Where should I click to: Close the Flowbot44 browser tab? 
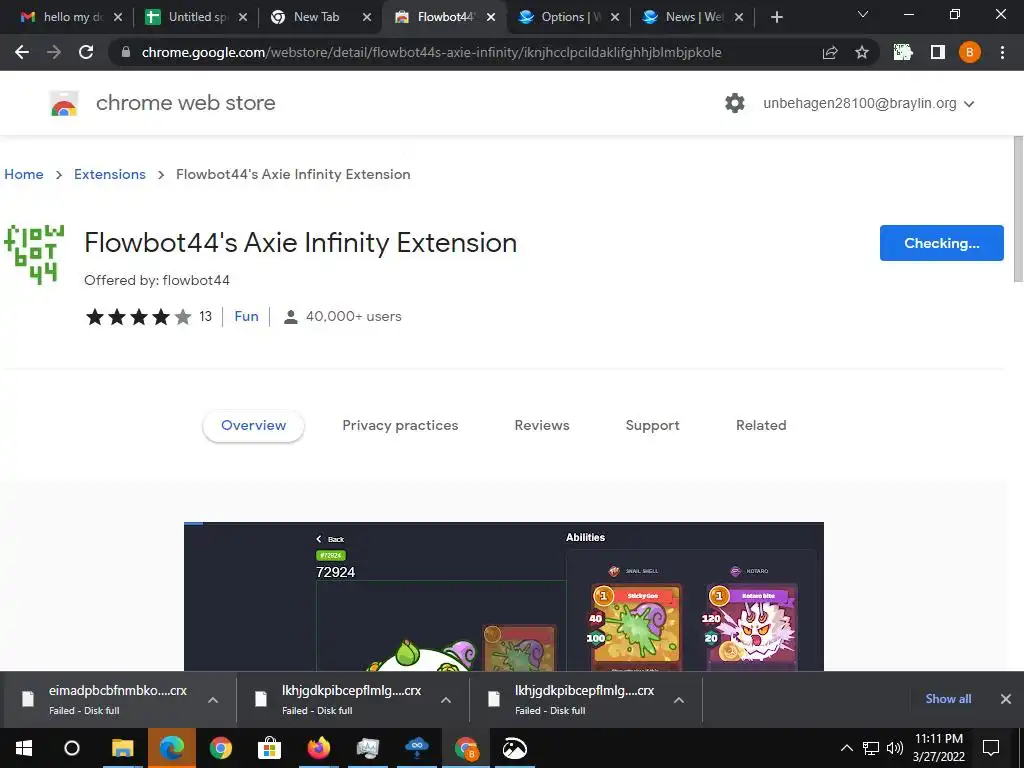click(x=491, y=18)
